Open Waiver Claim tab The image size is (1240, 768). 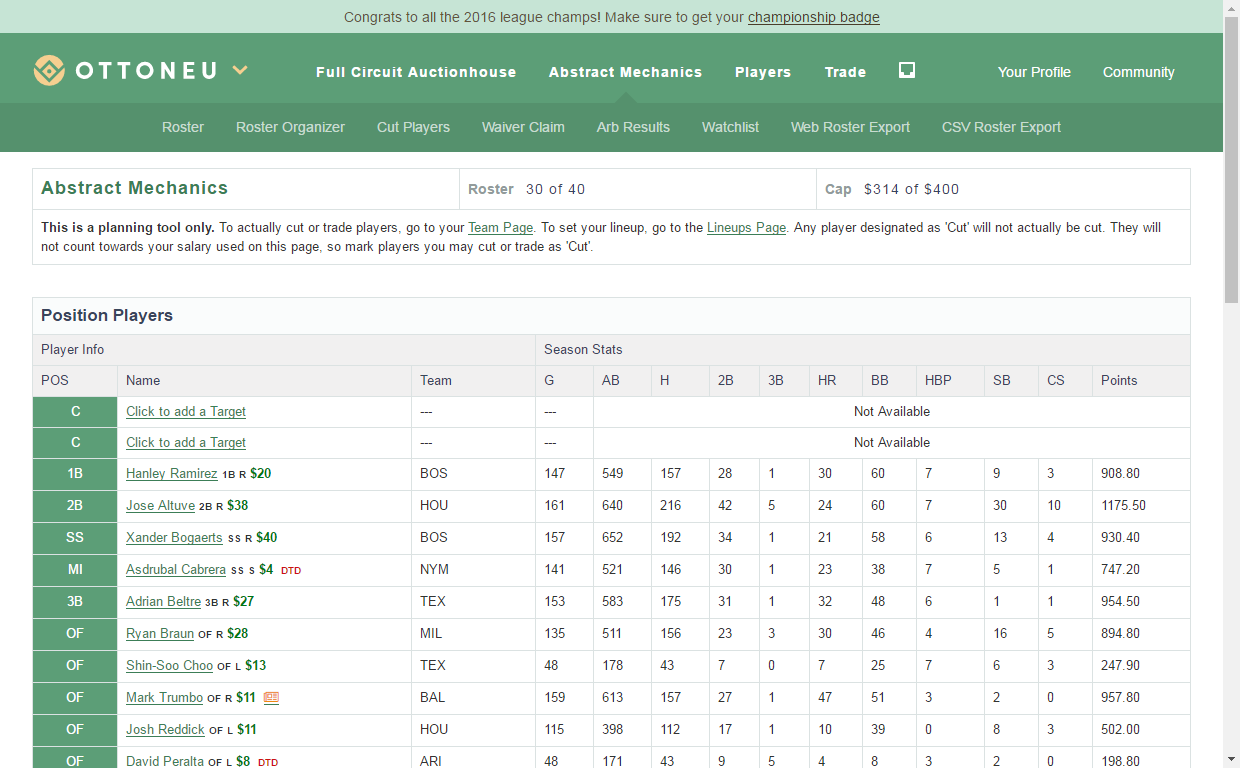tap(523, 127)
